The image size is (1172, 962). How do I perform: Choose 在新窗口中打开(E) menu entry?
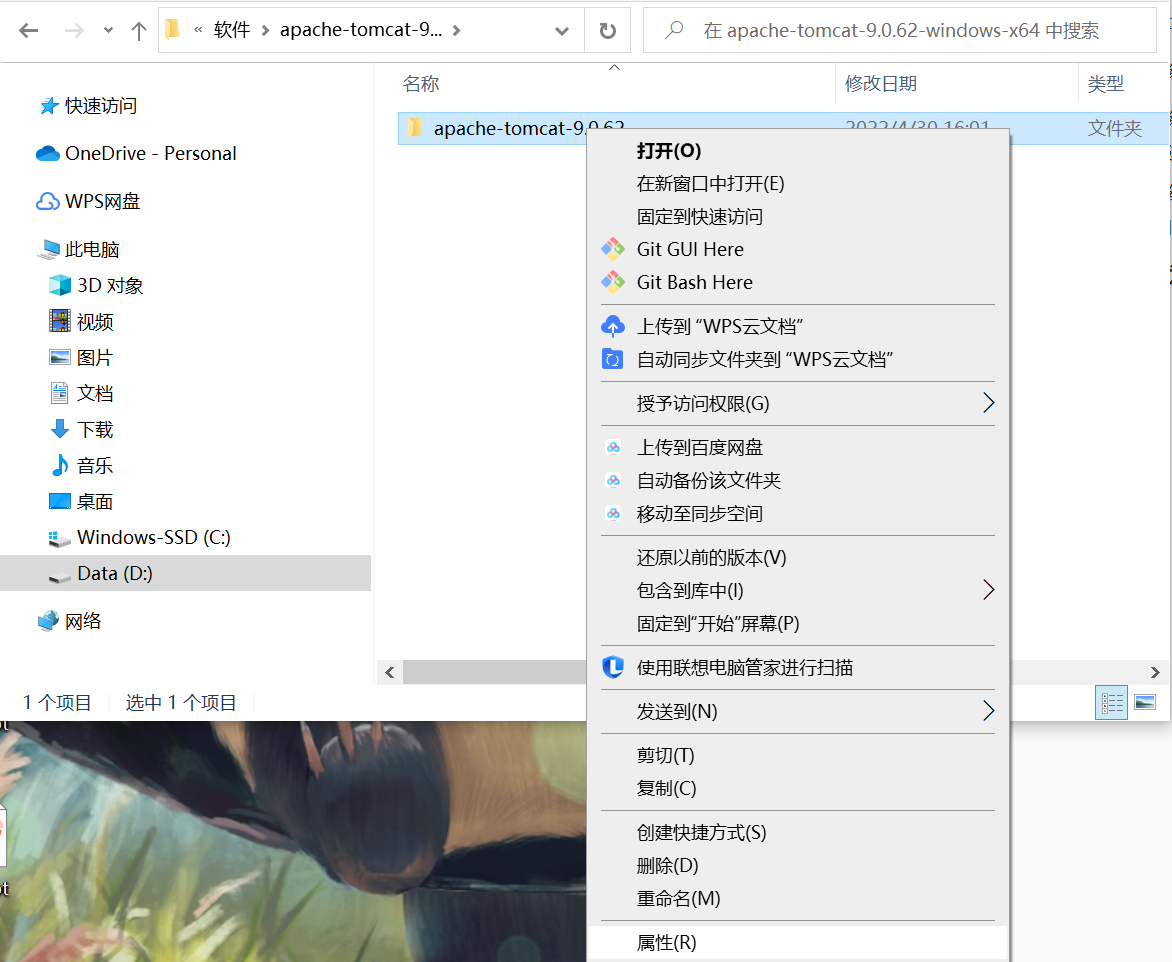click(798, 184)
